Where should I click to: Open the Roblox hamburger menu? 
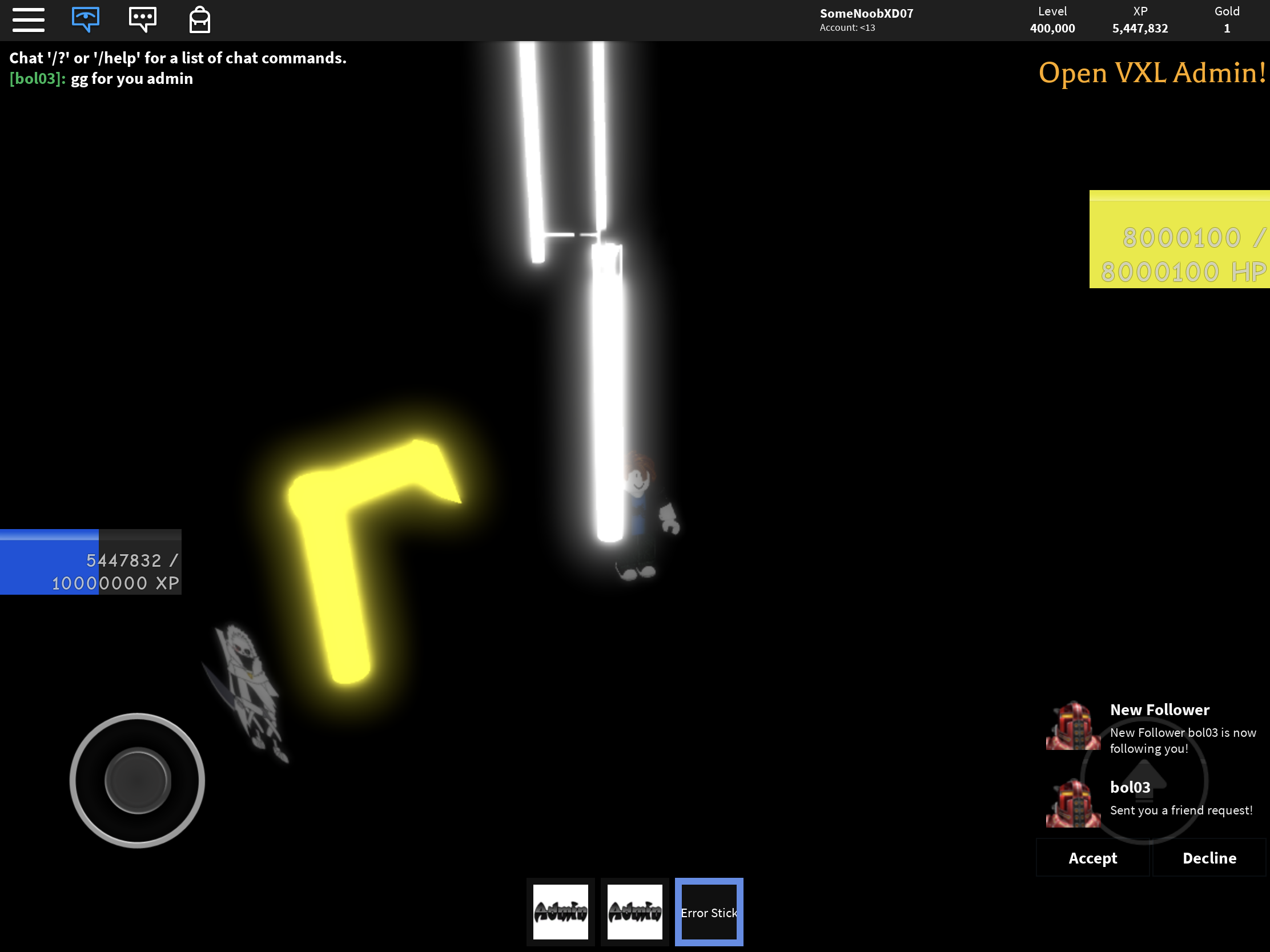pyautogui.click(x=28, y=20)
